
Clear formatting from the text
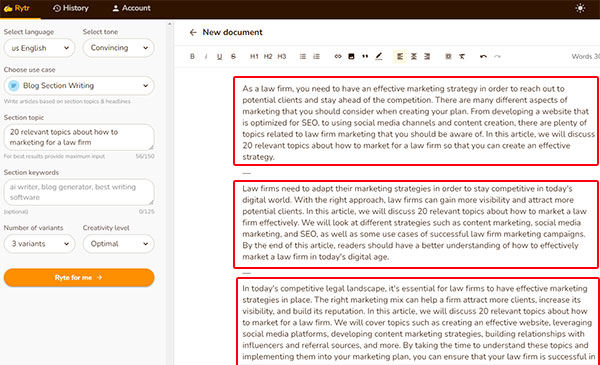[462, 57]
